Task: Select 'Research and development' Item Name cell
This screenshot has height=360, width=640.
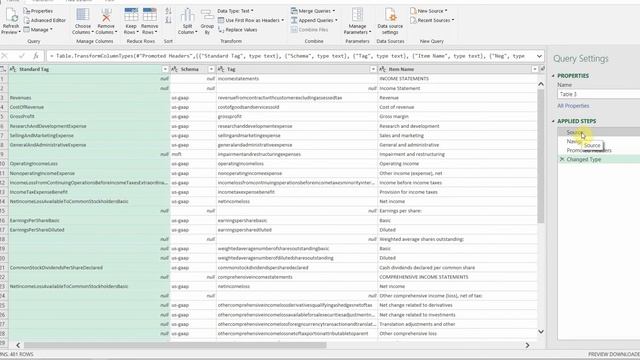Action: 458,126
